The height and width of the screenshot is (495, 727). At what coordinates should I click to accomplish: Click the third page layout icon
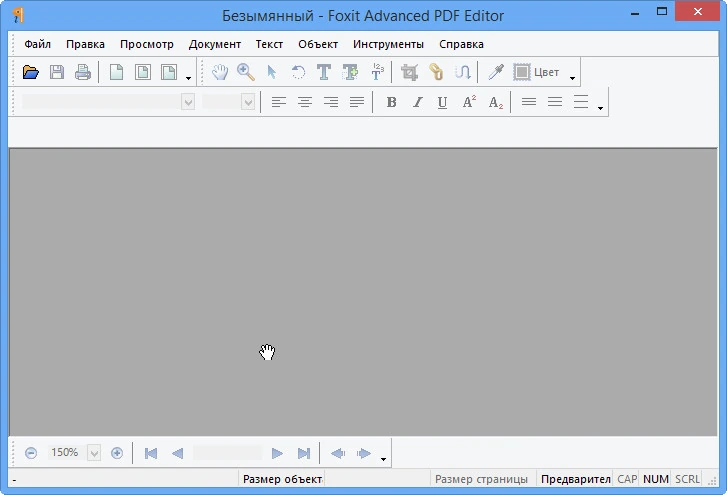pyautogui.click(x=169, y=72)
